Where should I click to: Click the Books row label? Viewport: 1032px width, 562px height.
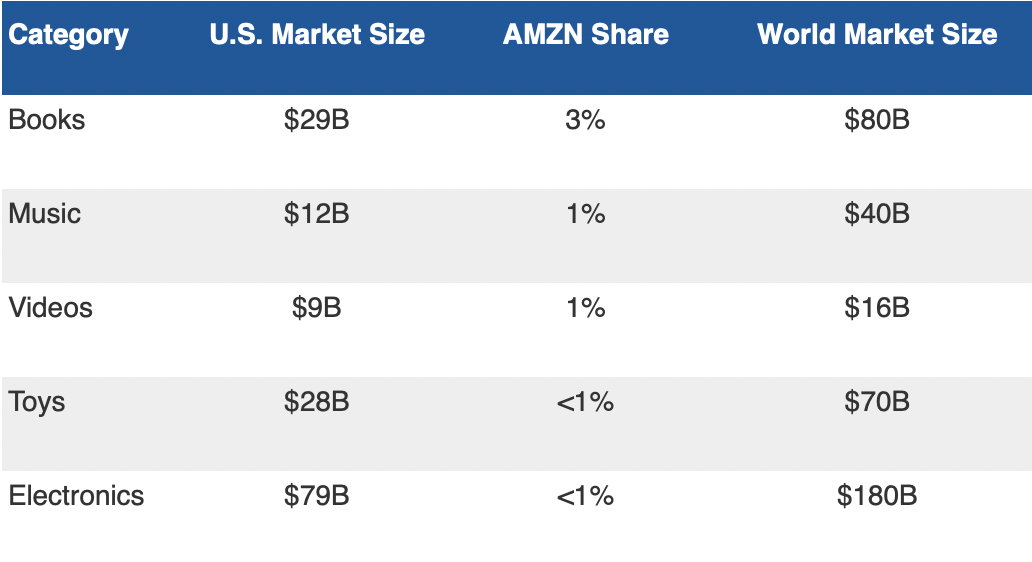pos(47,120)
